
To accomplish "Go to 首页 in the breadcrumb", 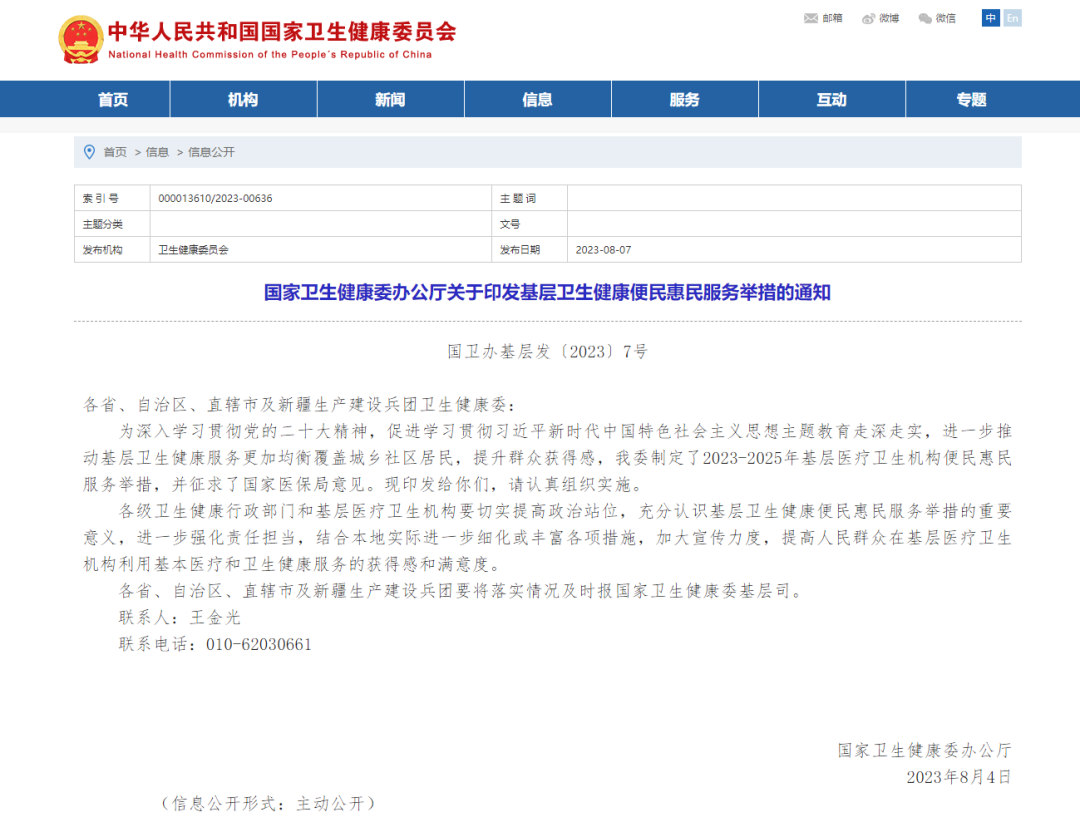I will [x=115, y=152].
